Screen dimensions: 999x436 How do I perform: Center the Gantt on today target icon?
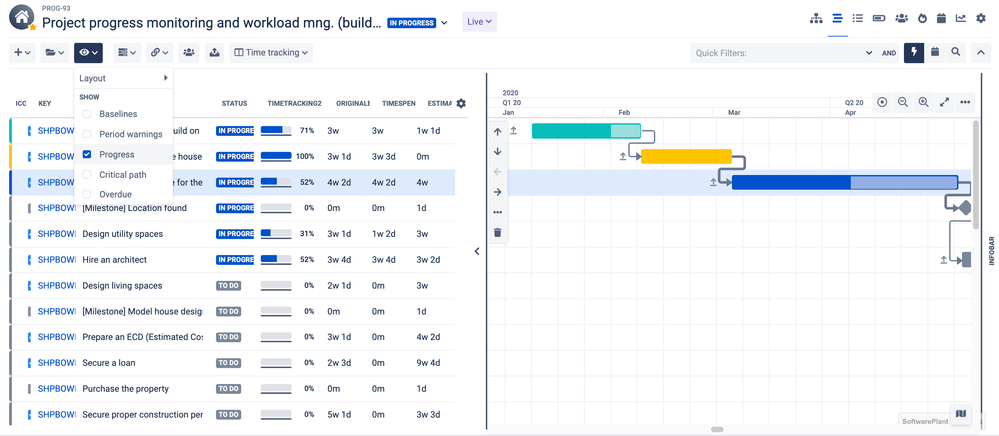(882, 102)
